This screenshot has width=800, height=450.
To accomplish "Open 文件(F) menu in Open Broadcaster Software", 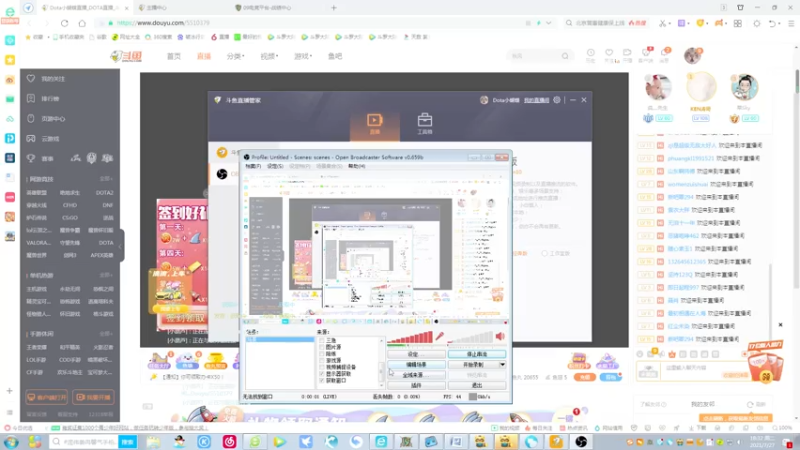I will 253,166.
